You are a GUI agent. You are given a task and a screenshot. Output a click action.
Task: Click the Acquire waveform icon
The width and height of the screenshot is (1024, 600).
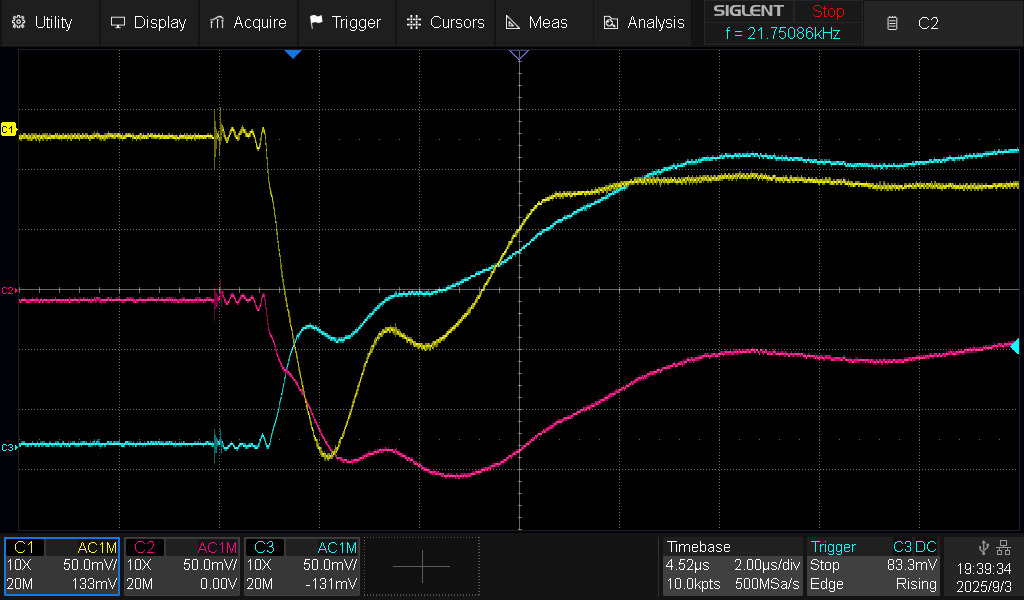217,22
